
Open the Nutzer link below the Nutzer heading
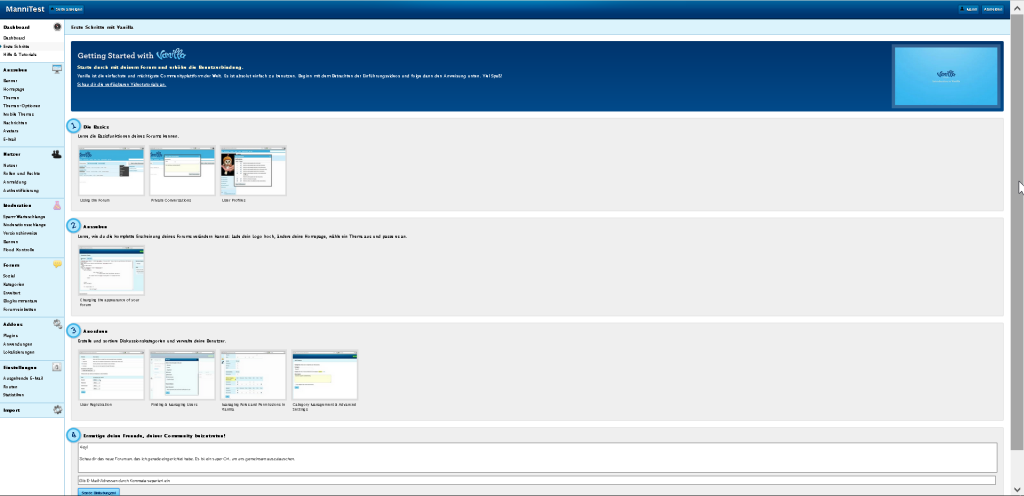[x=10, y=166]
